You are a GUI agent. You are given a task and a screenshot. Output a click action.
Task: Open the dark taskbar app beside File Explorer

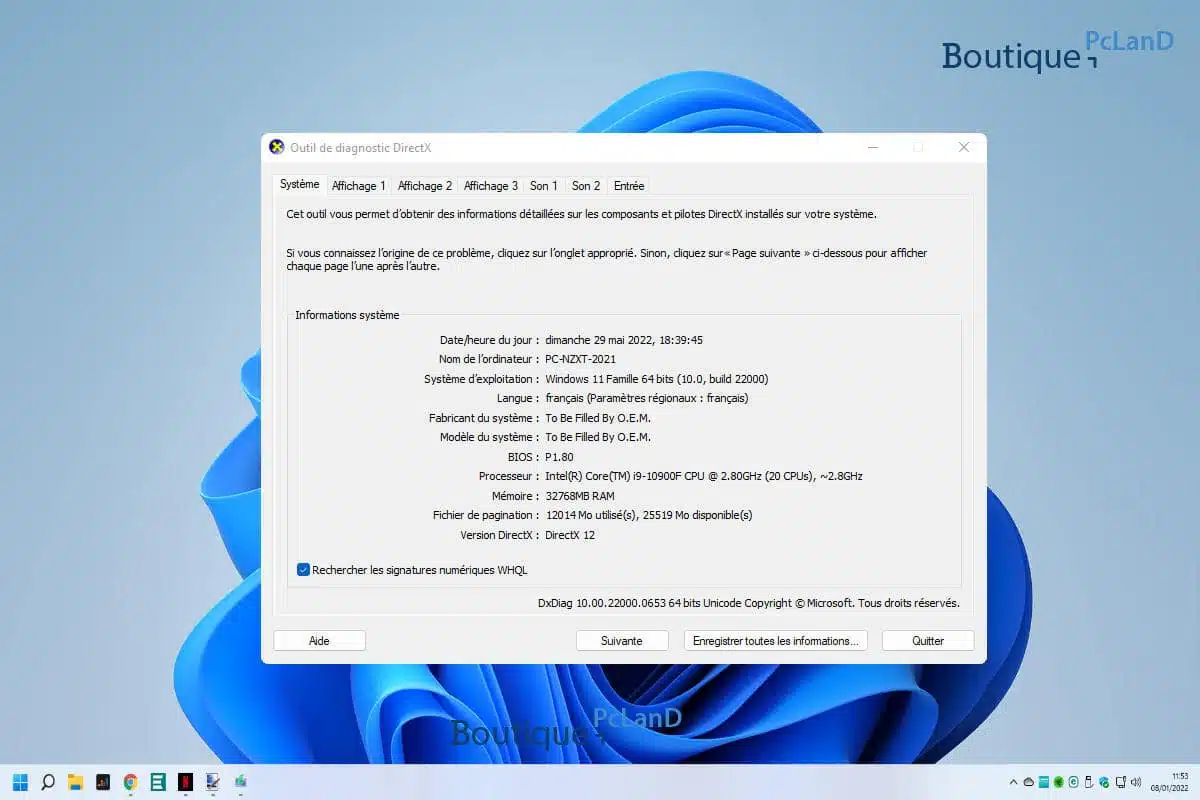(x=103, y=782)
